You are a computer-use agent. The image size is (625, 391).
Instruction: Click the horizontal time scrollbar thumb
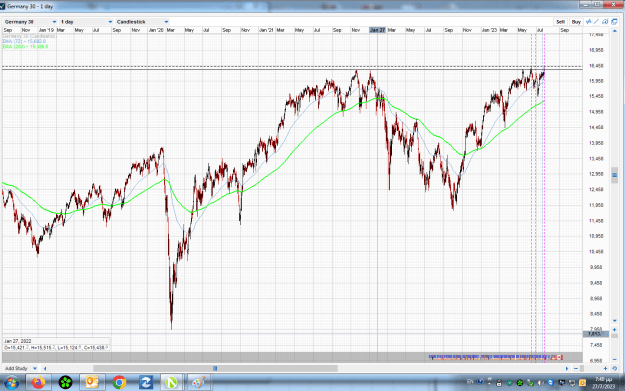coord(215,368)
